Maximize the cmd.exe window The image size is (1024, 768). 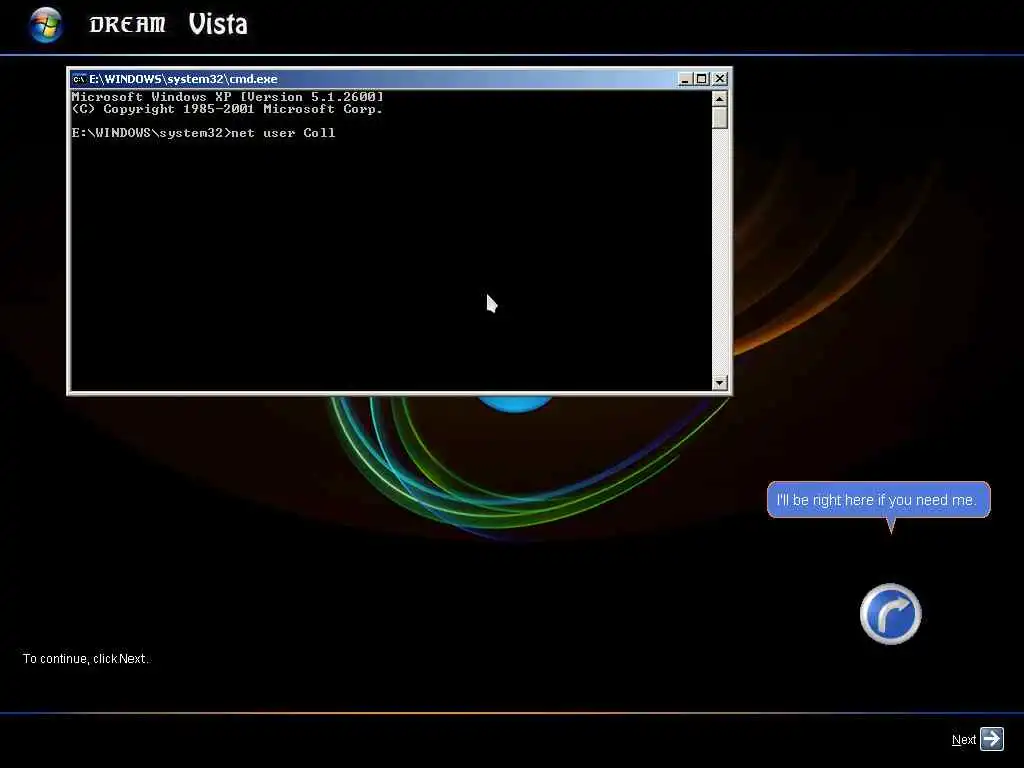click(x=701, y=79)
